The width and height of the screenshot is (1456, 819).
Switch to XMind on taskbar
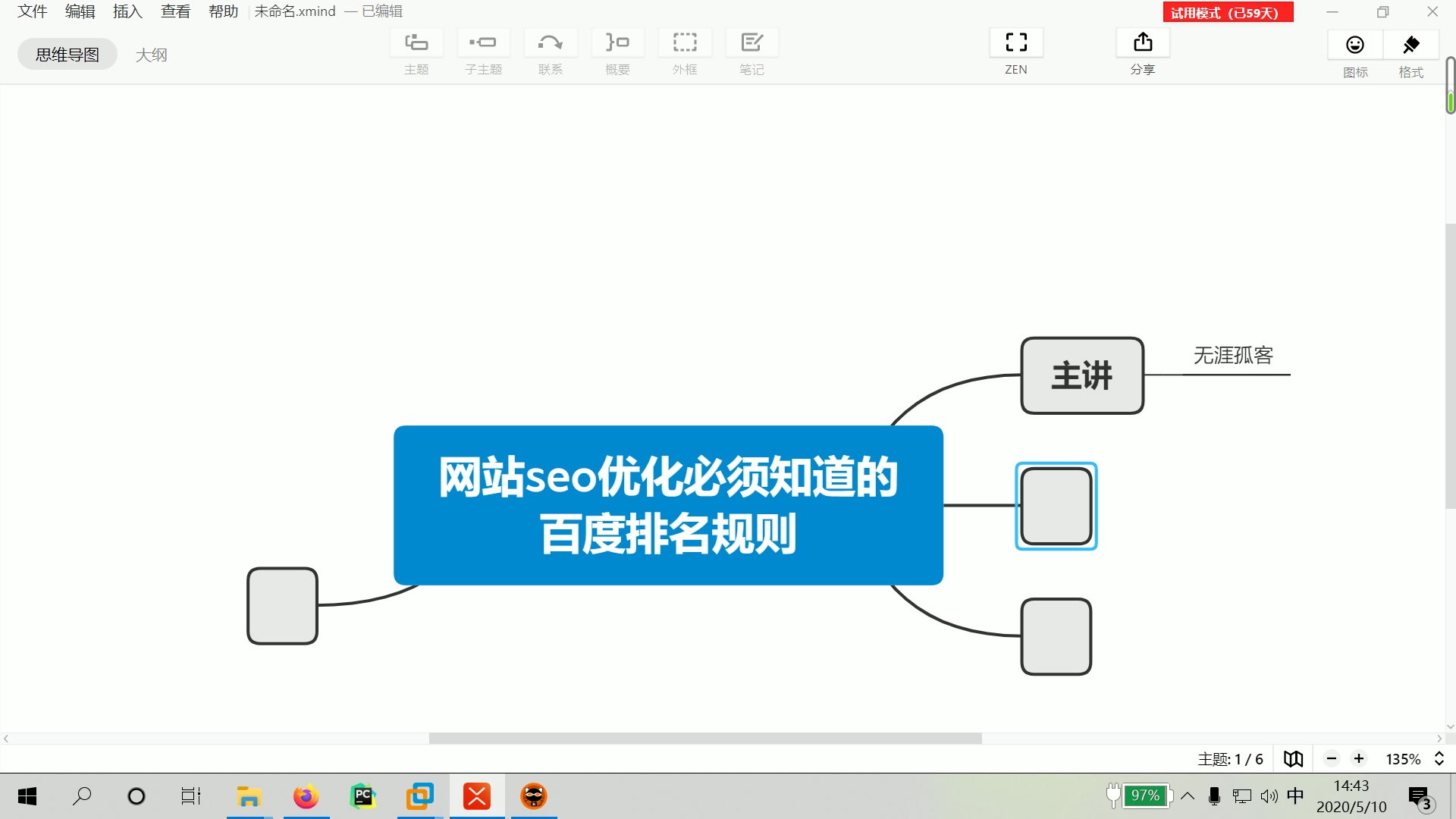477,796
